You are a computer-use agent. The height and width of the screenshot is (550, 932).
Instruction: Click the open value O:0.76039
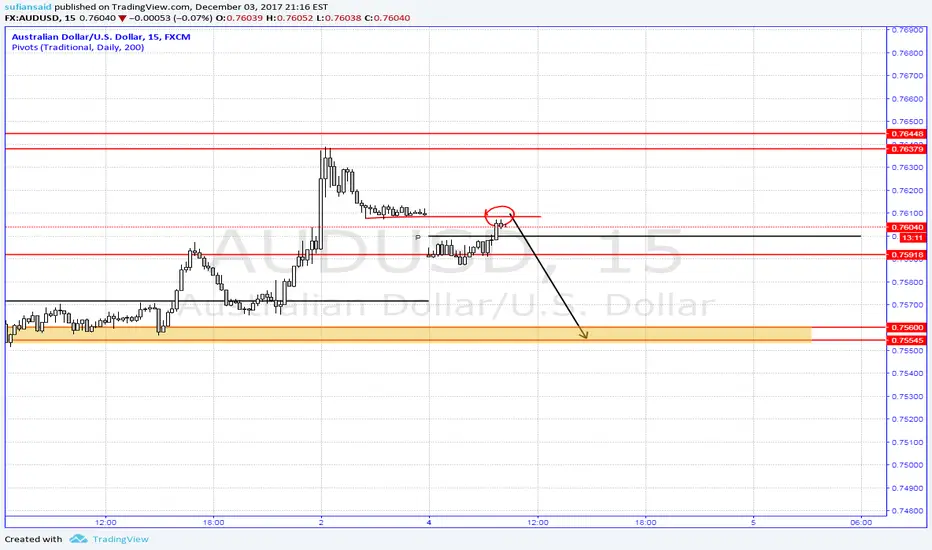pyautogui.click(x=239, y=18)
